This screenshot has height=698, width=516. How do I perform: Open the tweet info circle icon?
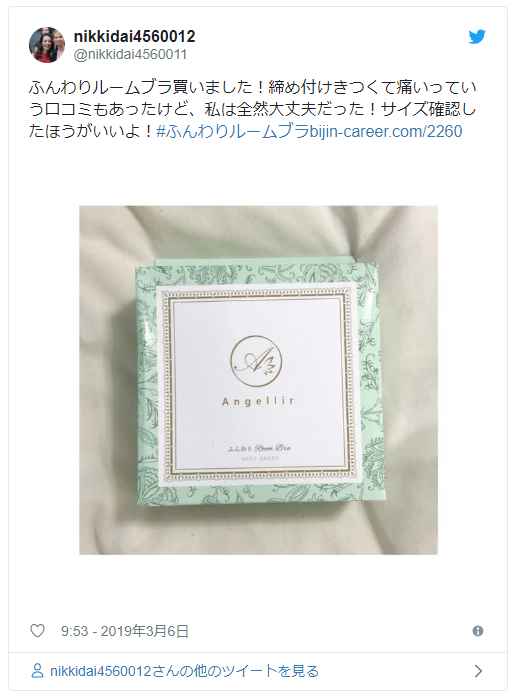tap(478, 631)
